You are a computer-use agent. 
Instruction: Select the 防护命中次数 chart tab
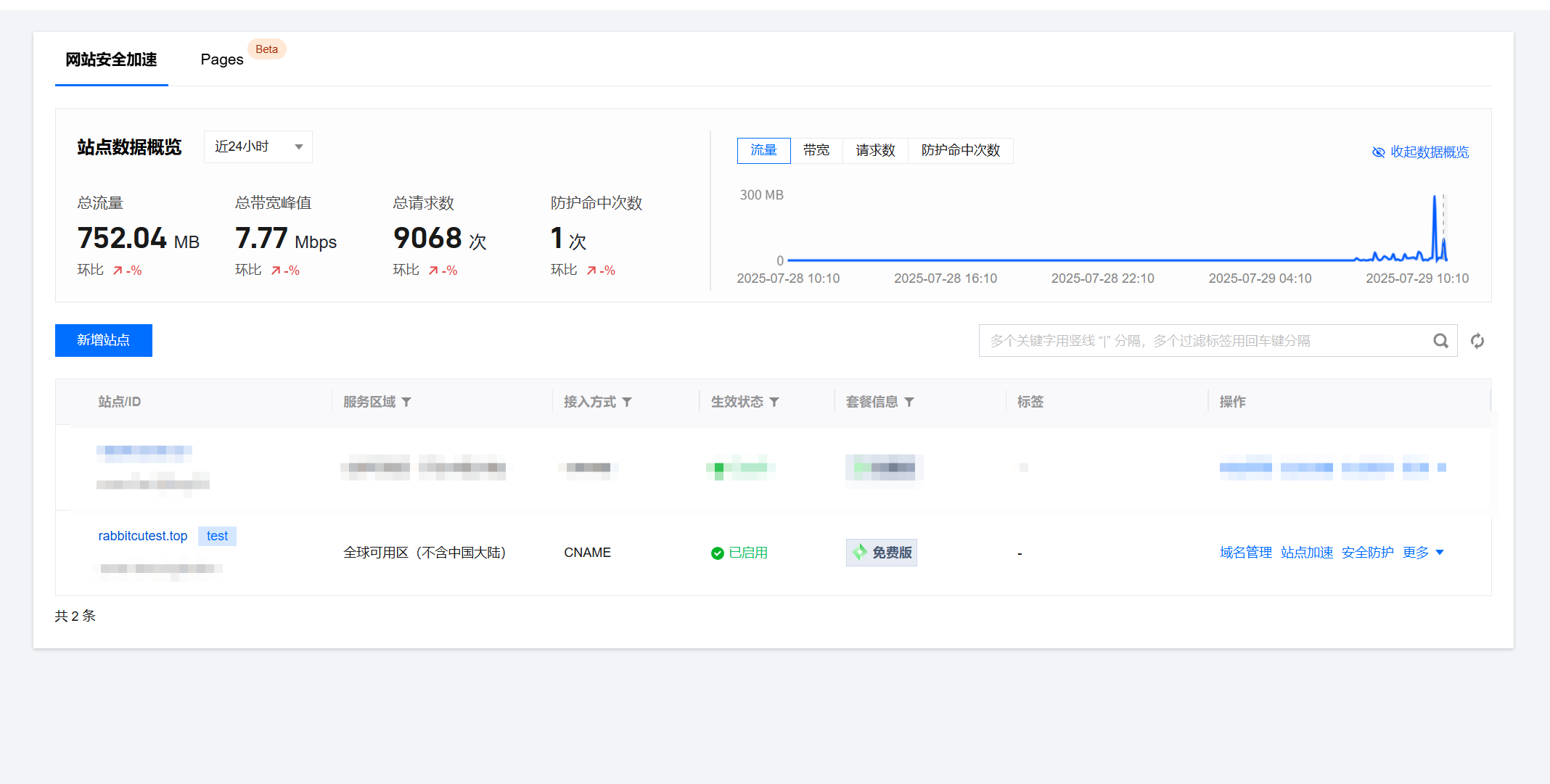tap(961, 150)
